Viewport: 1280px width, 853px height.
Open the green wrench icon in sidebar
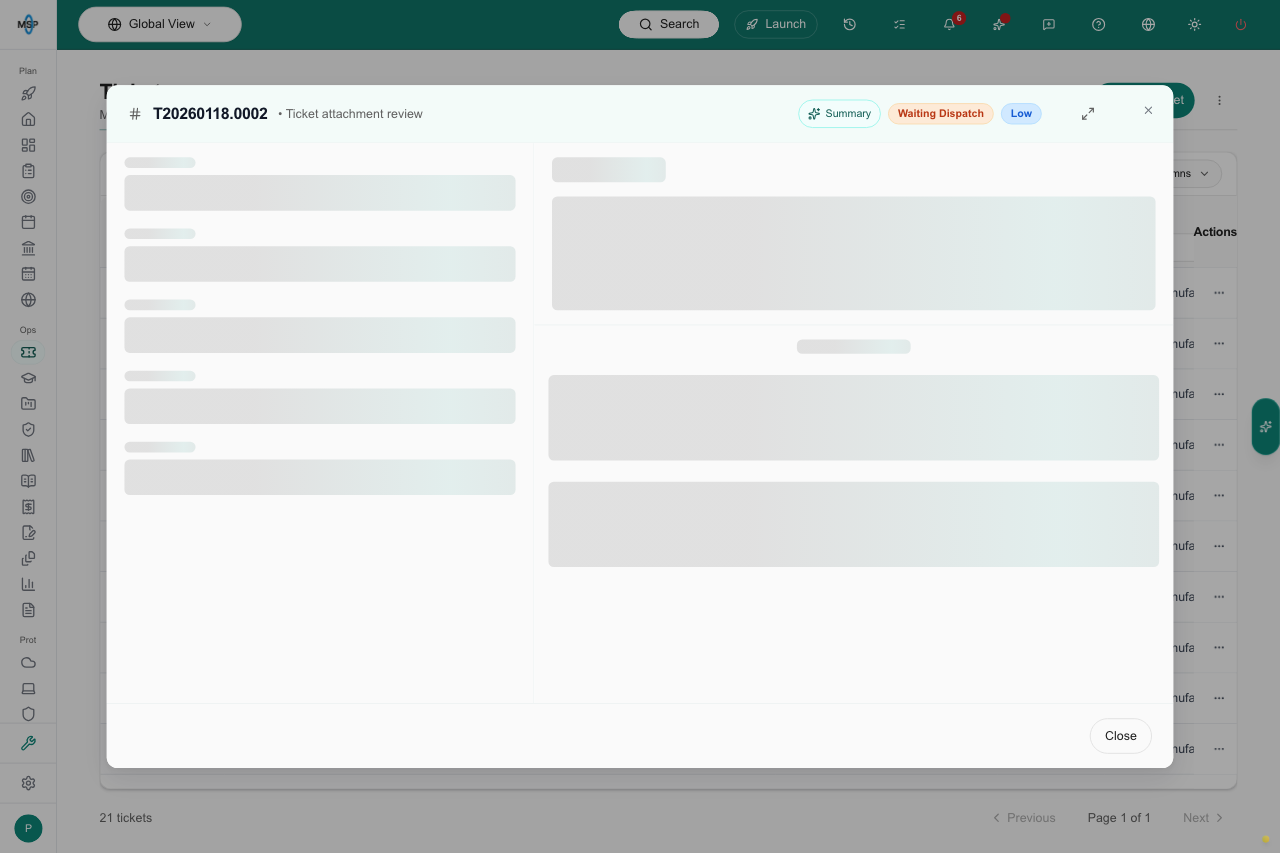(x=28, y=743)
